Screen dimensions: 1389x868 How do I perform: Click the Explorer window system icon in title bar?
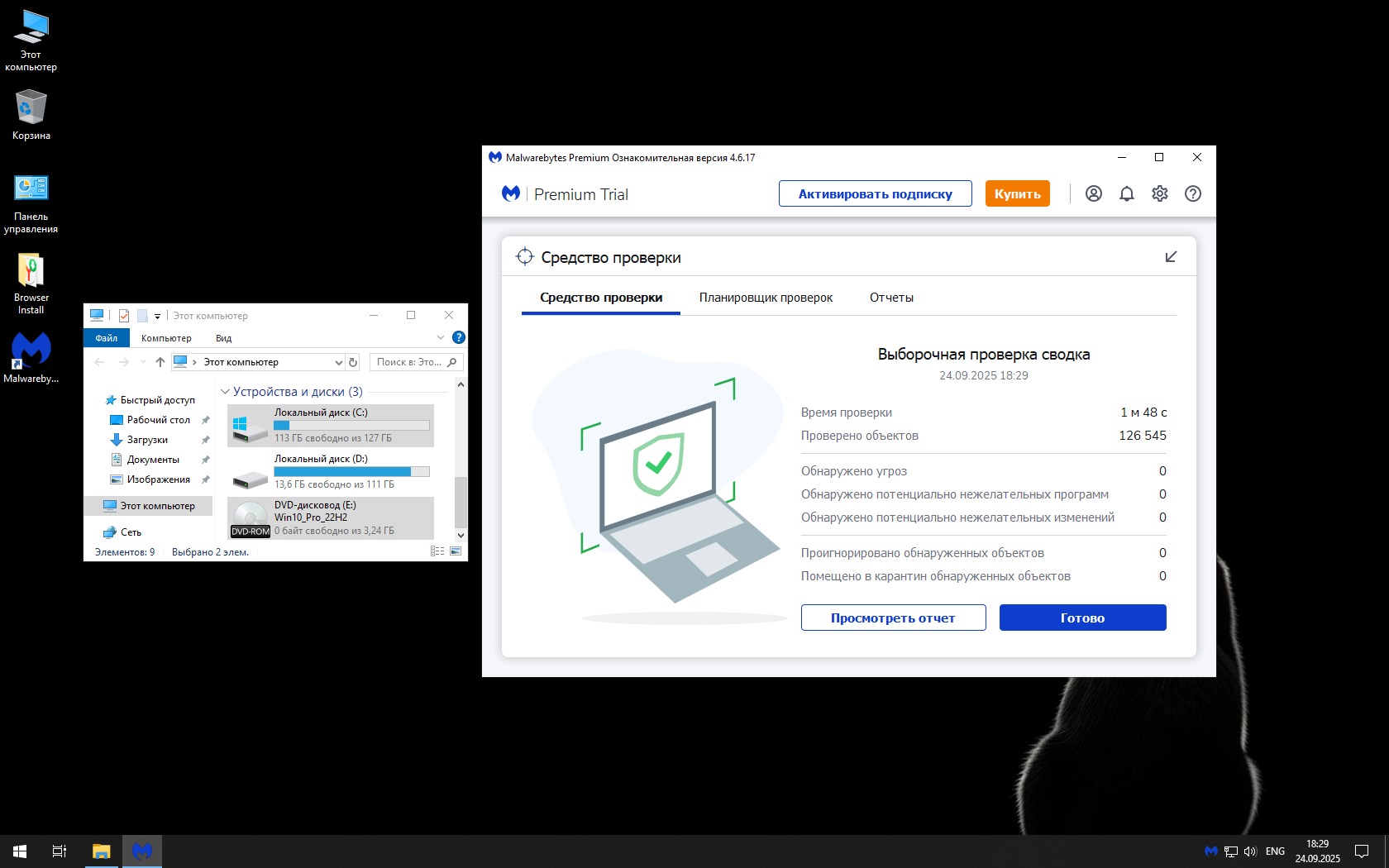(x=97, y=315)
